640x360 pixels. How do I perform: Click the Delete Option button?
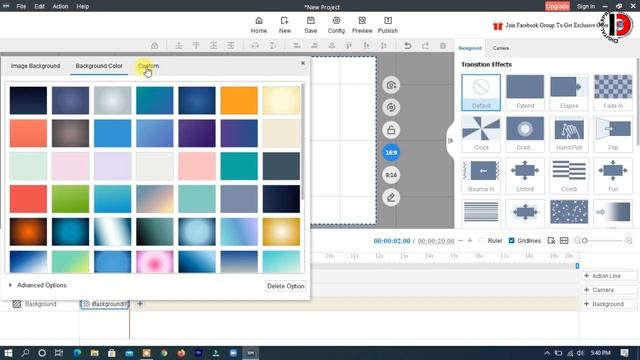click(286, 286)
